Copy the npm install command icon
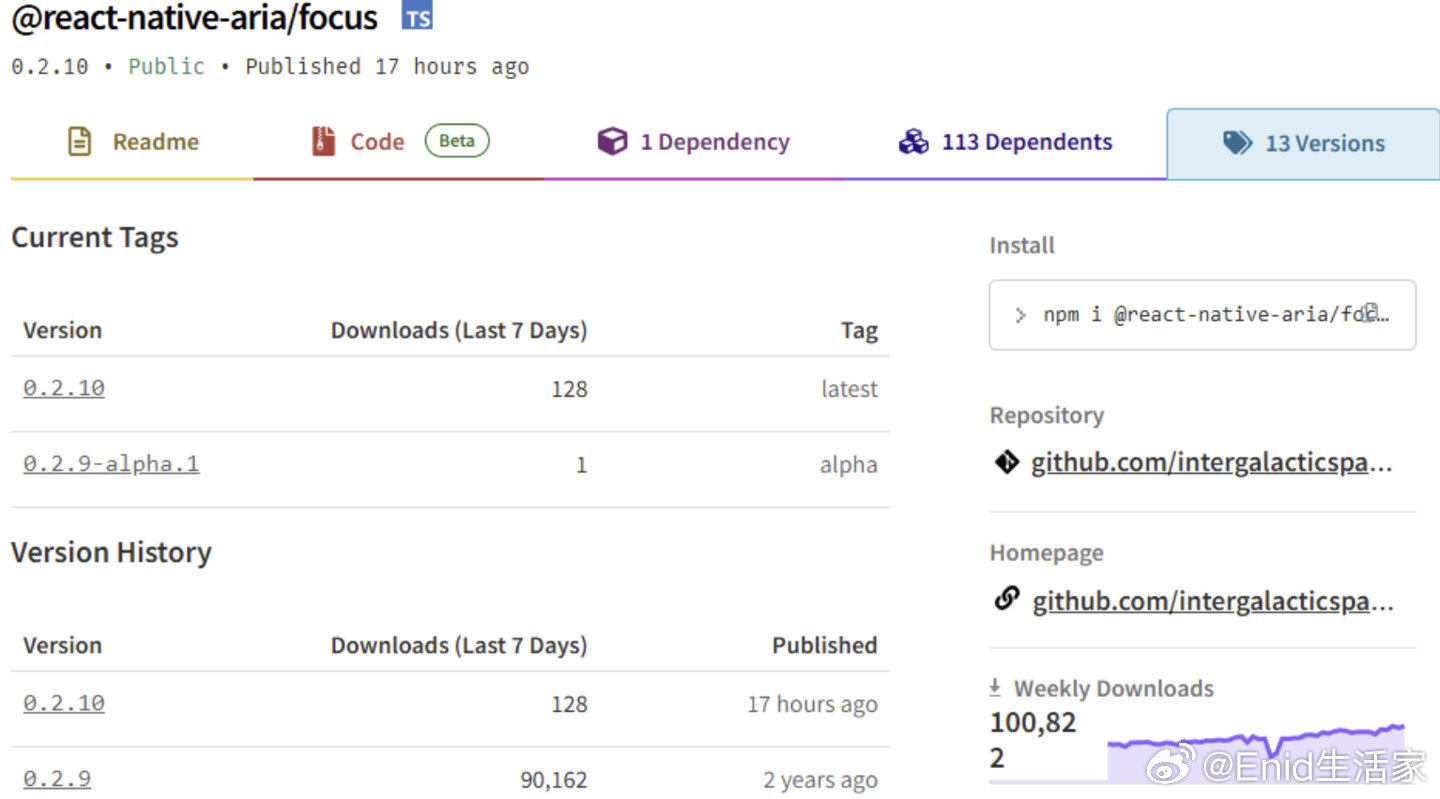The image size is (1440, 799). 1371,312
